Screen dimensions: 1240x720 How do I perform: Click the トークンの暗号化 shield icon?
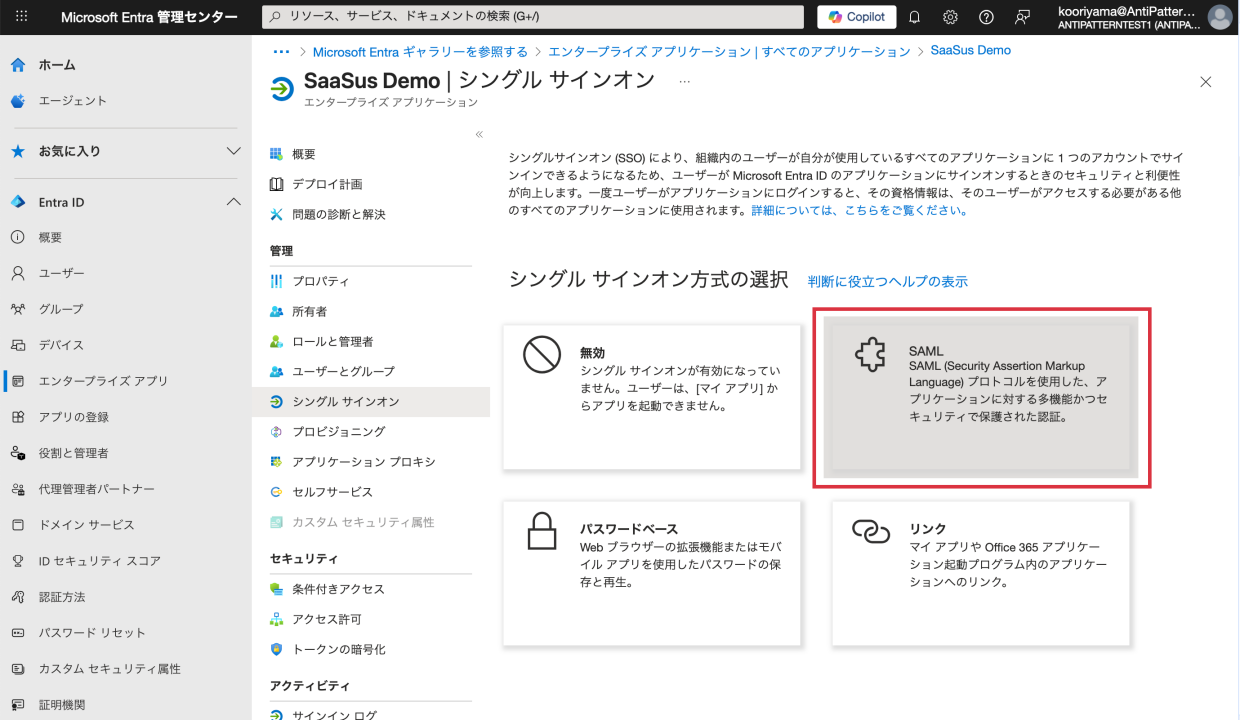click(277, 649)
